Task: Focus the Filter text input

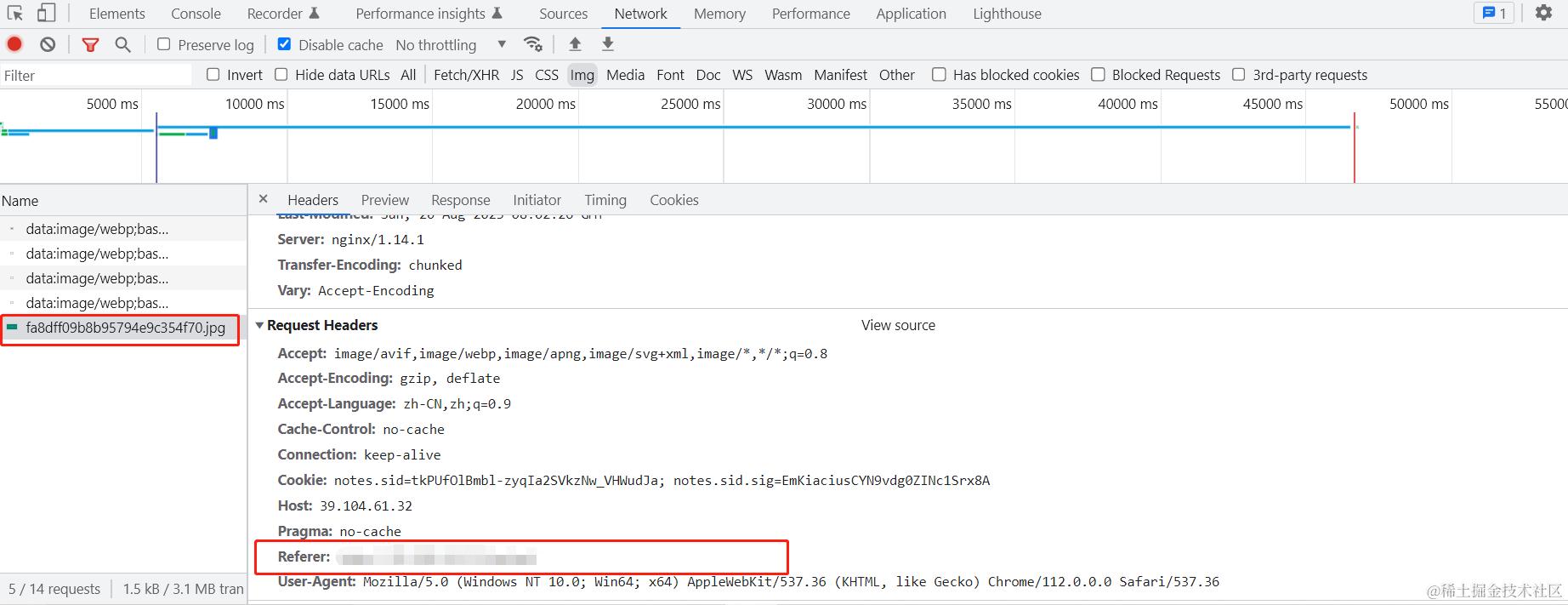Action: coord(96,76)
